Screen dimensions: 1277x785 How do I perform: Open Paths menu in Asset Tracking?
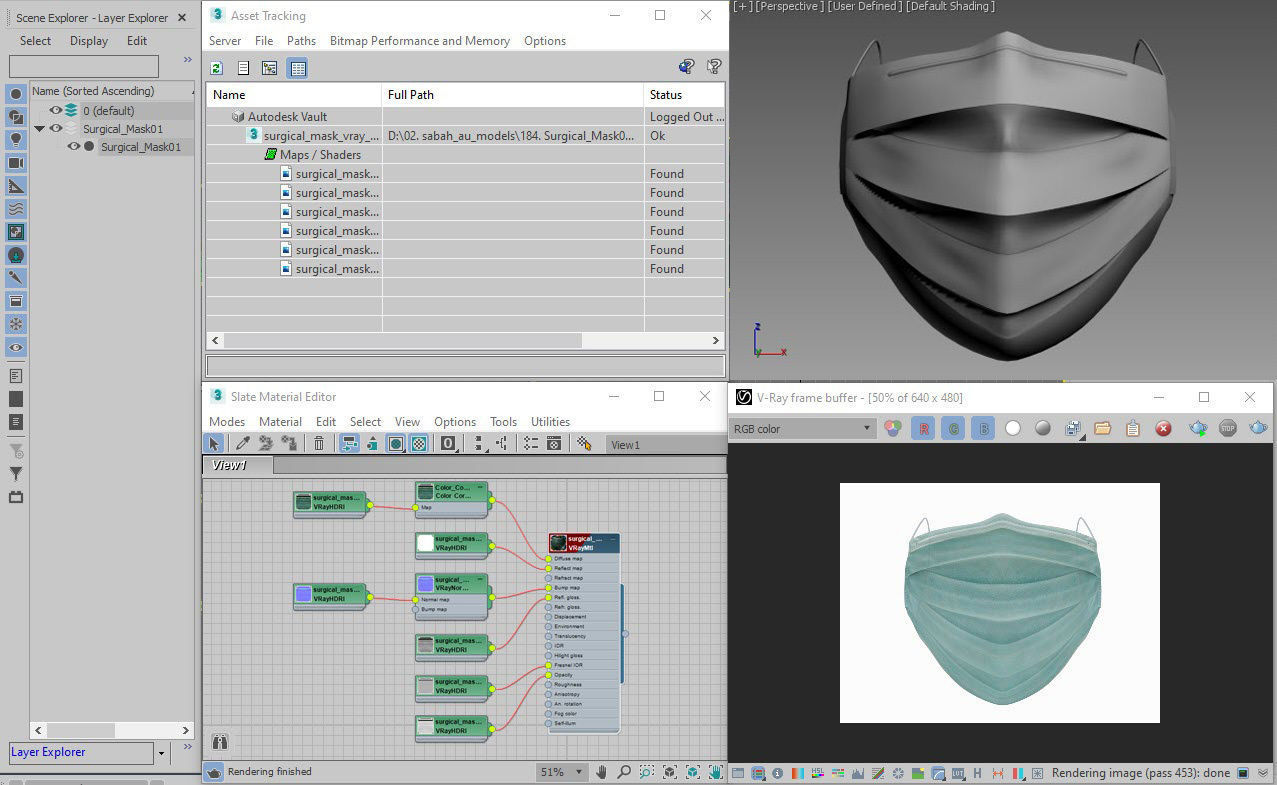pos(301,41)
